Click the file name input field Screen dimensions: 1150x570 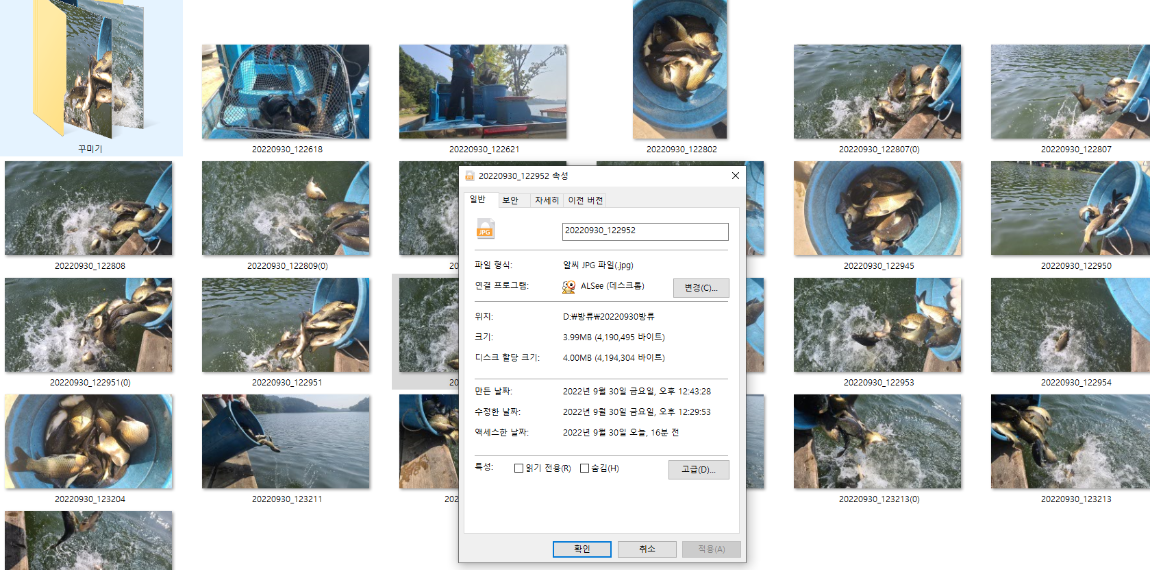(645, 232)
